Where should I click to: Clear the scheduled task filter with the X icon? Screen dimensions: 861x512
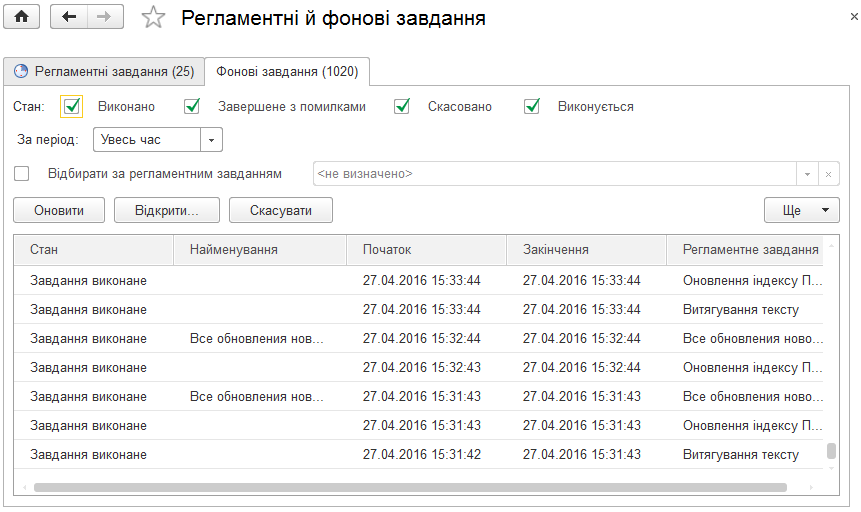pos(829,174)
